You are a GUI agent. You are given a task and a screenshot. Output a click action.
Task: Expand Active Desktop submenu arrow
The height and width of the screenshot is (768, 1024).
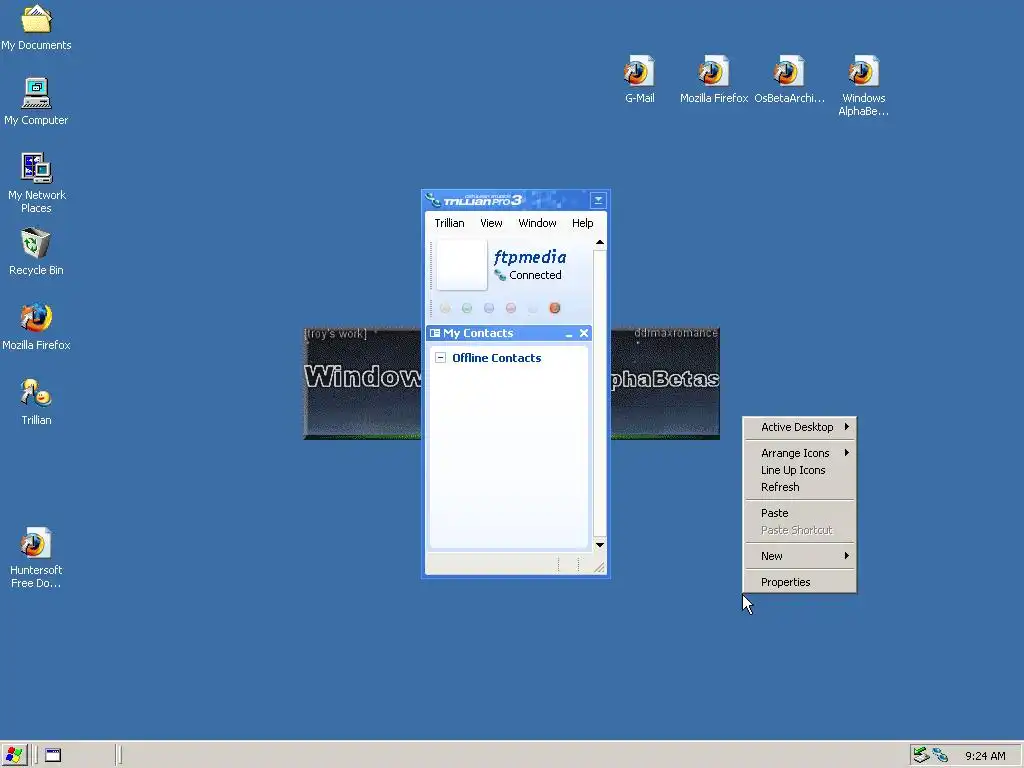pos(846,426)
